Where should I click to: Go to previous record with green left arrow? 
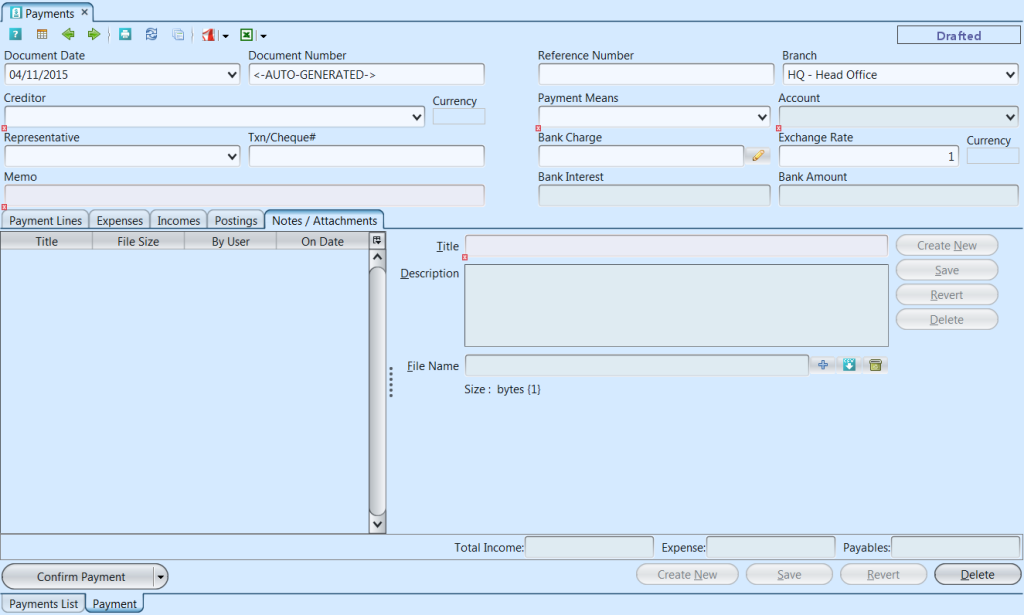click(x=68, y=35)
